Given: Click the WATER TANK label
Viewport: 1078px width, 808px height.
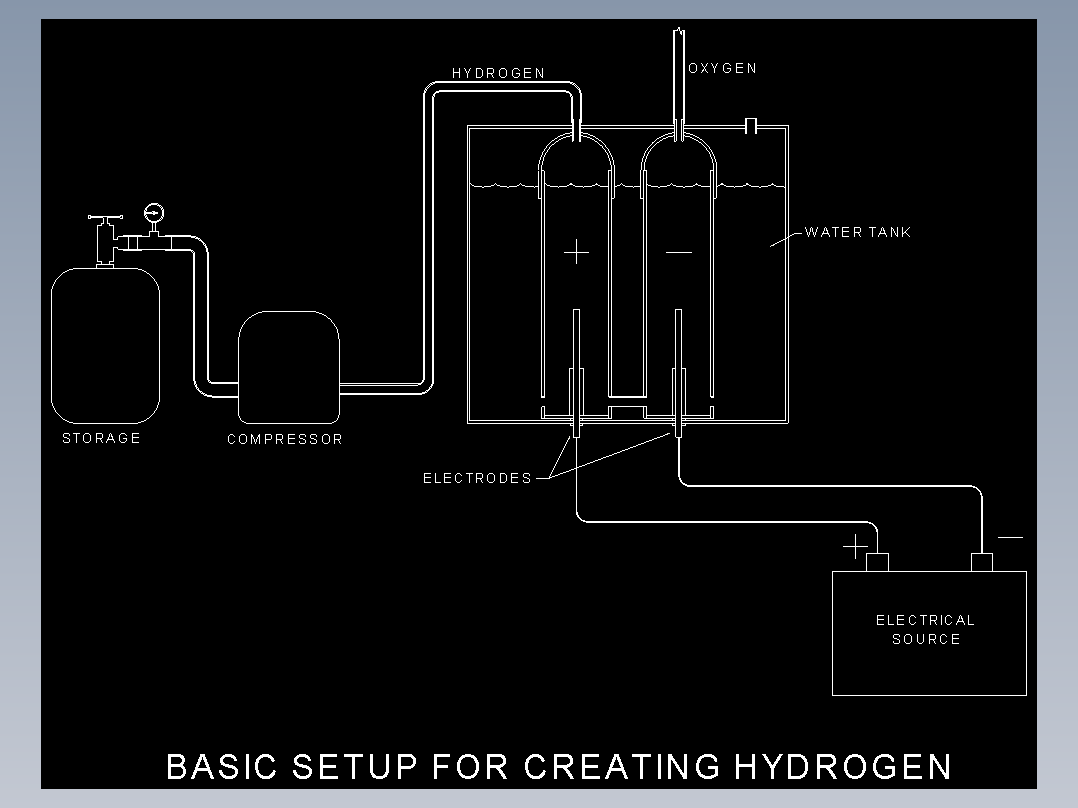Looking at the screenshot, I should tap(858, 232).
